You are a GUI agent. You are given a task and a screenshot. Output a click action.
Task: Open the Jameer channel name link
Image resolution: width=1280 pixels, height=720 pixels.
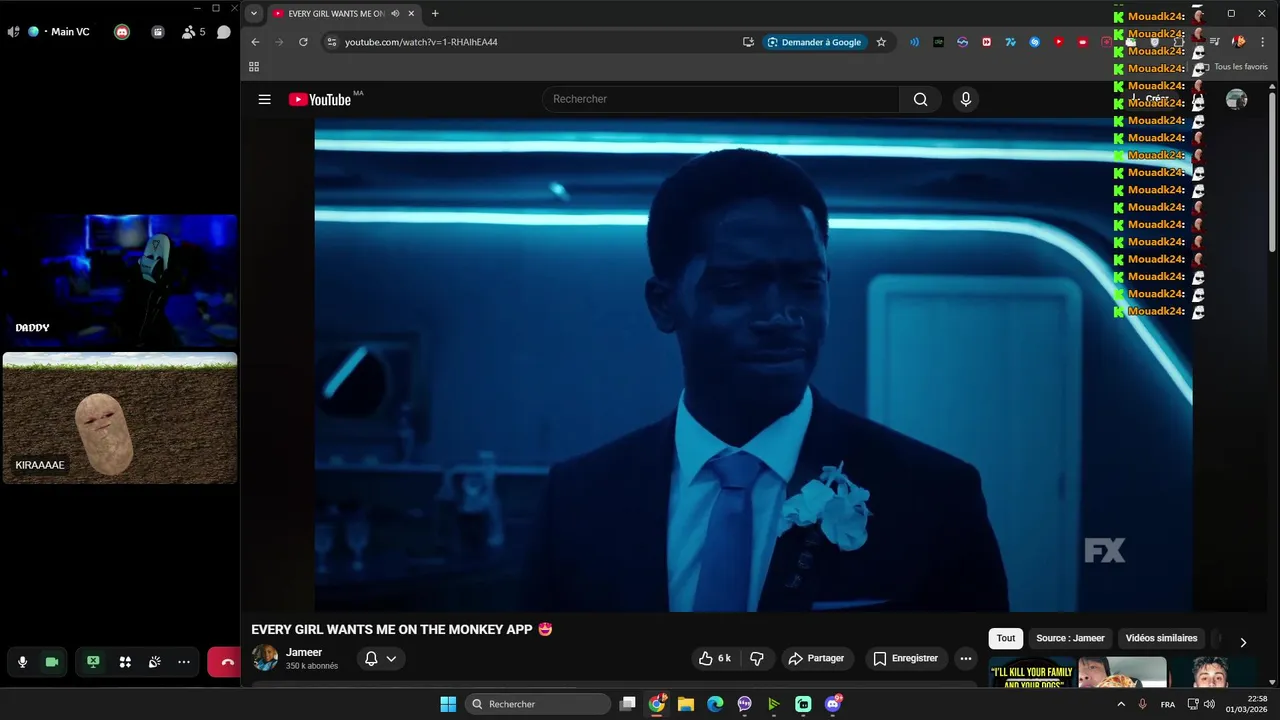(x=304, y=652)
